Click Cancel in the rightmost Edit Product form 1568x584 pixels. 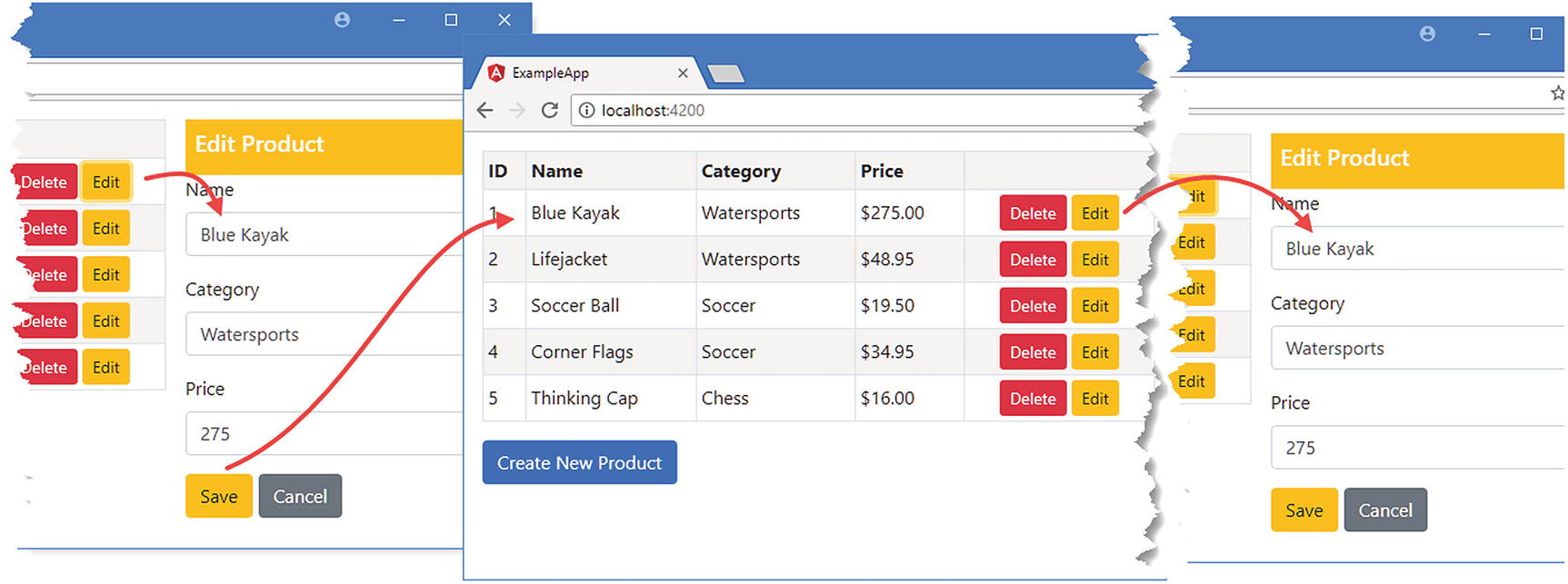pyautogui.click(x=1384, y=510)
